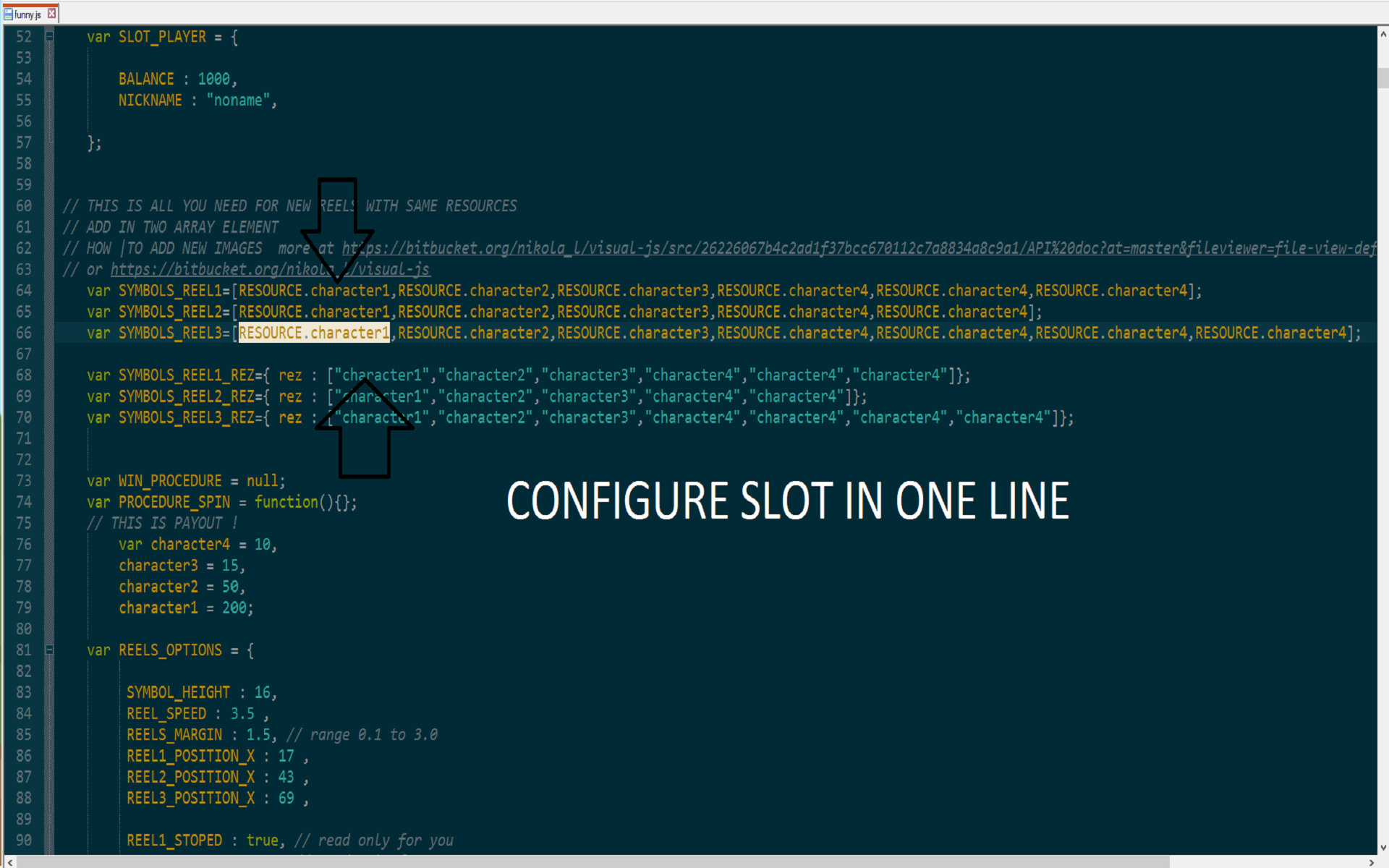The image size is (1389, 868).
Task: Close the funny.js tab
Action: (x=51, y=14)
